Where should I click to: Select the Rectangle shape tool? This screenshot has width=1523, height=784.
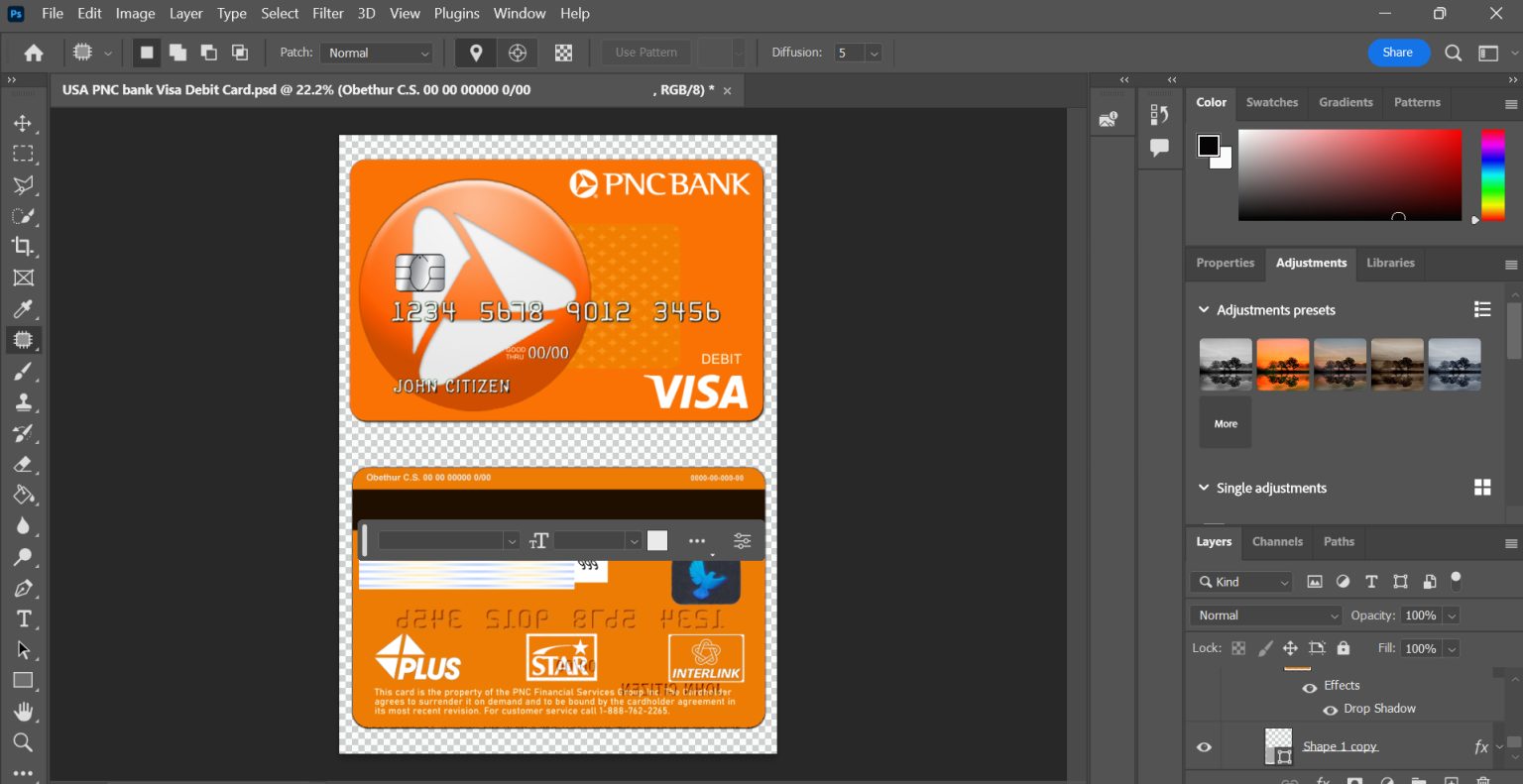click(x=23, y=681)
